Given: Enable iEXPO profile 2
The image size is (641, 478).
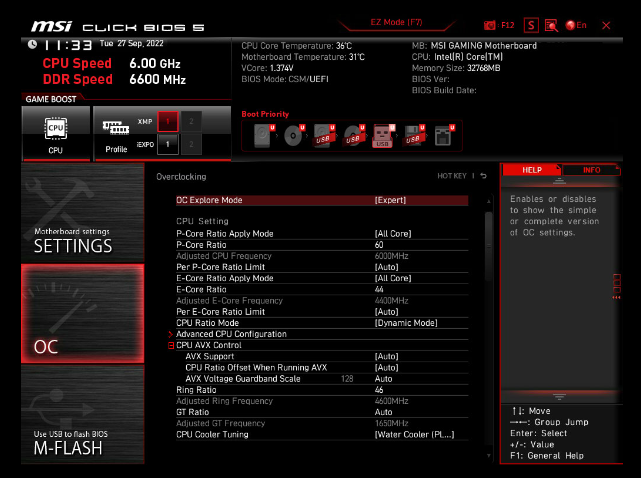Looking at the screenshot, I should coord(191,144).
